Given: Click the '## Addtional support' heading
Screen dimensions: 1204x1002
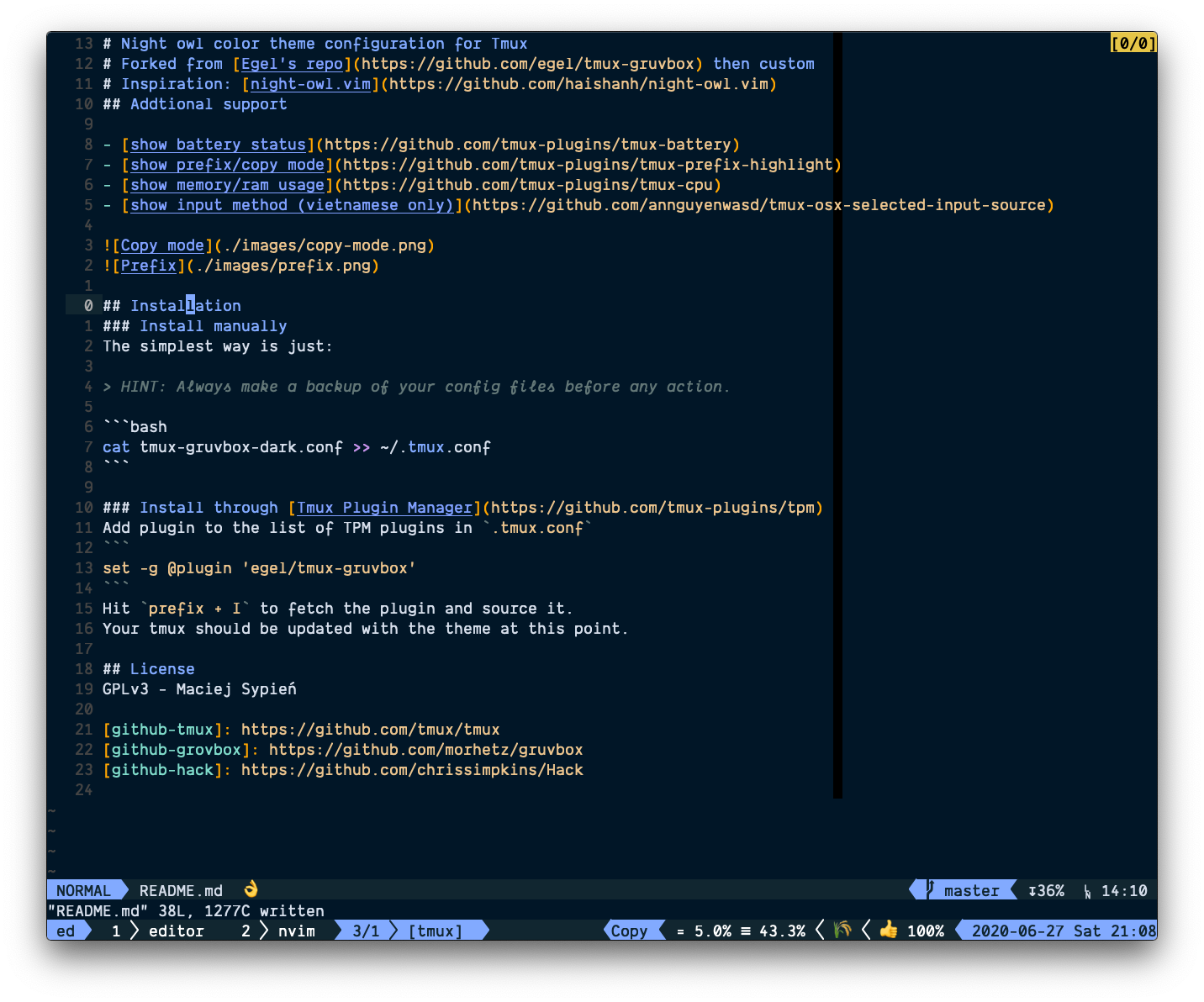Looking at the screenshot, I should coord(194,104).
